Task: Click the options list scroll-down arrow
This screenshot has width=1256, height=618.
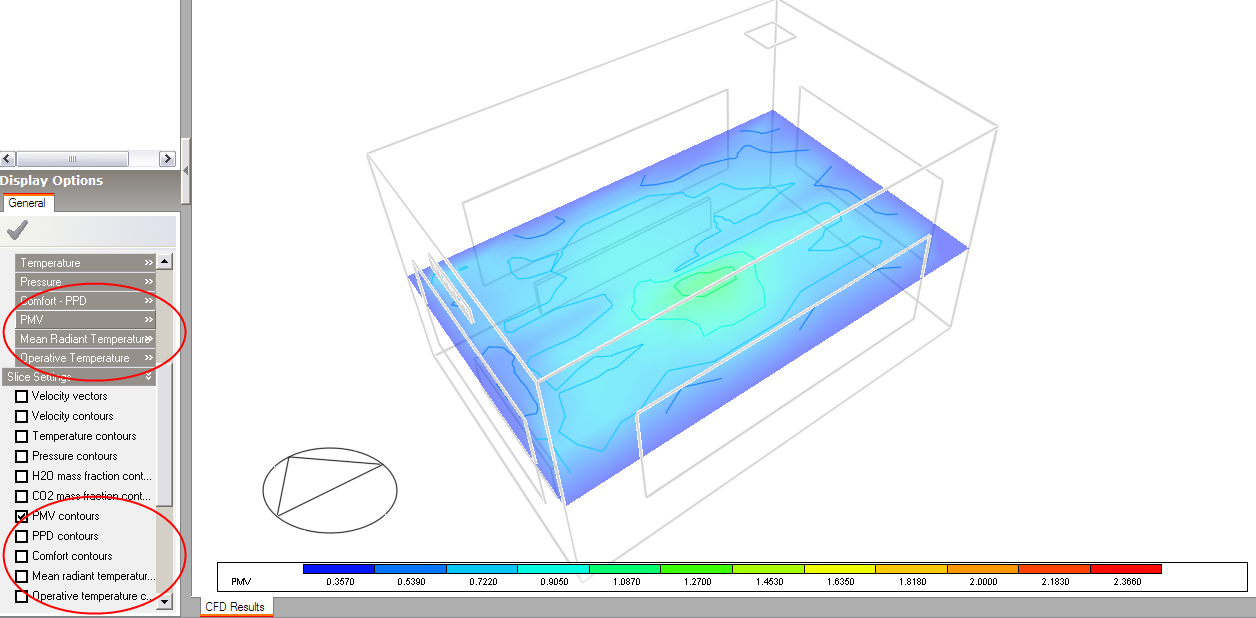Action: coord(164,602)
